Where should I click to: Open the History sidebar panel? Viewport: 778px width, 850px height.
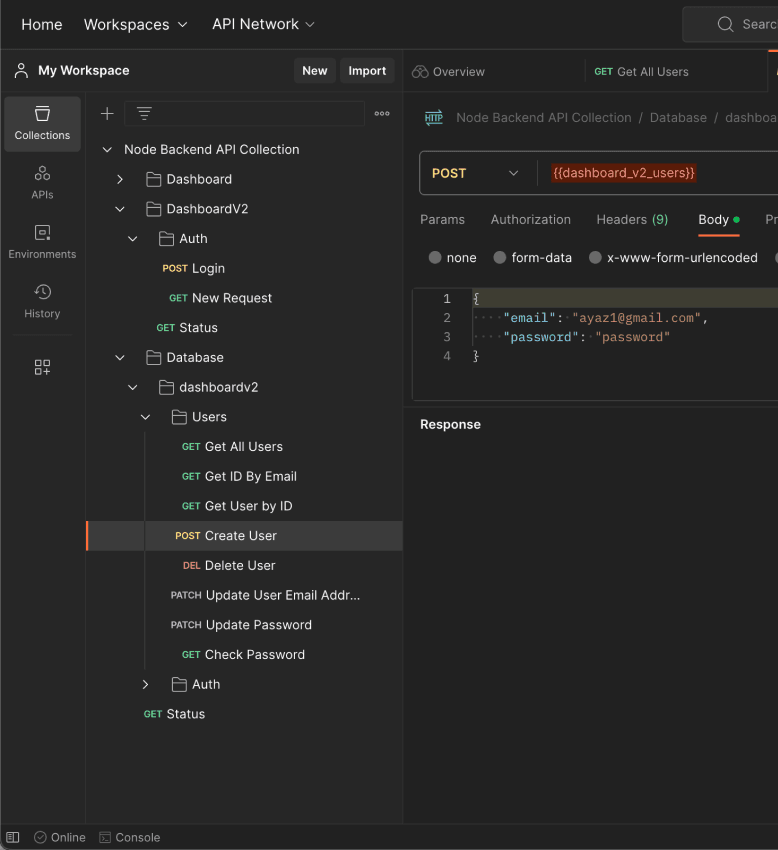point(42,301)
